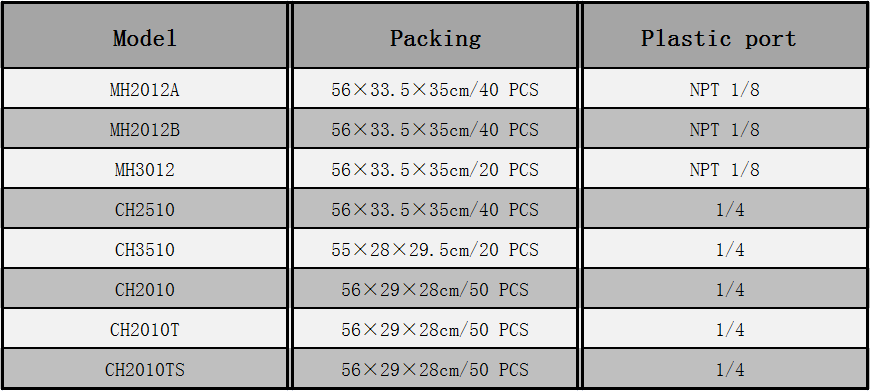Select the CH2010T model cell
Viewport: 870px width, 391px height.
[x=145, y=328]
